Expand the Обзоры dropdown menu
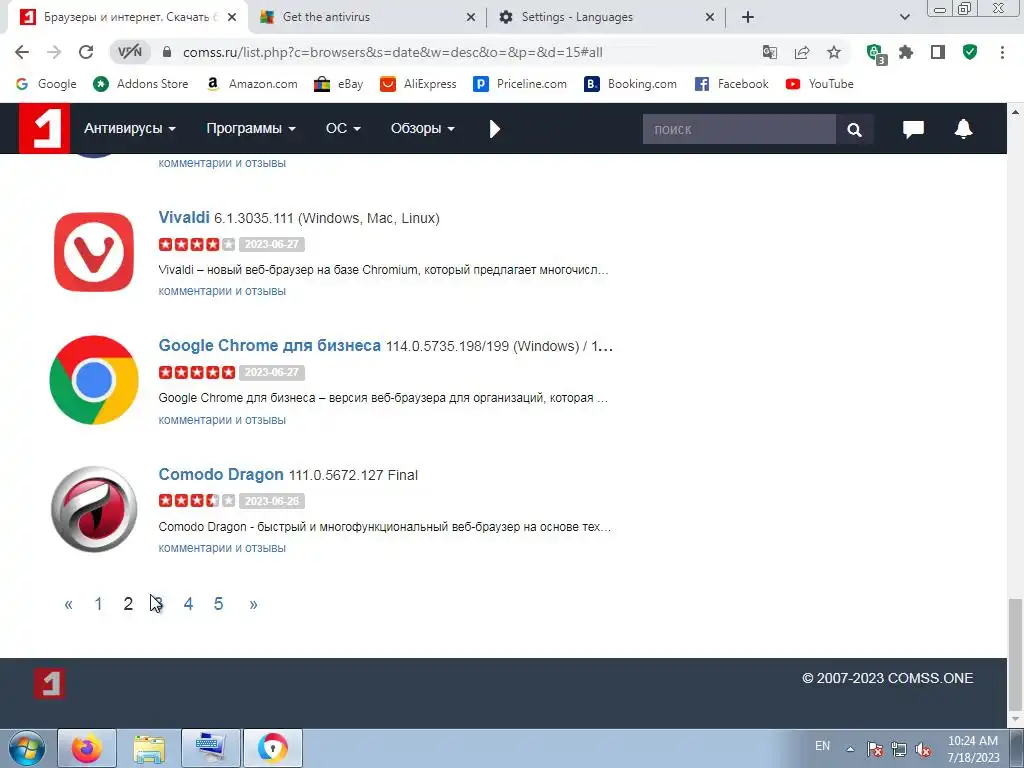Viewport: 1024px width, 768px height. click(x=423, y=129)
